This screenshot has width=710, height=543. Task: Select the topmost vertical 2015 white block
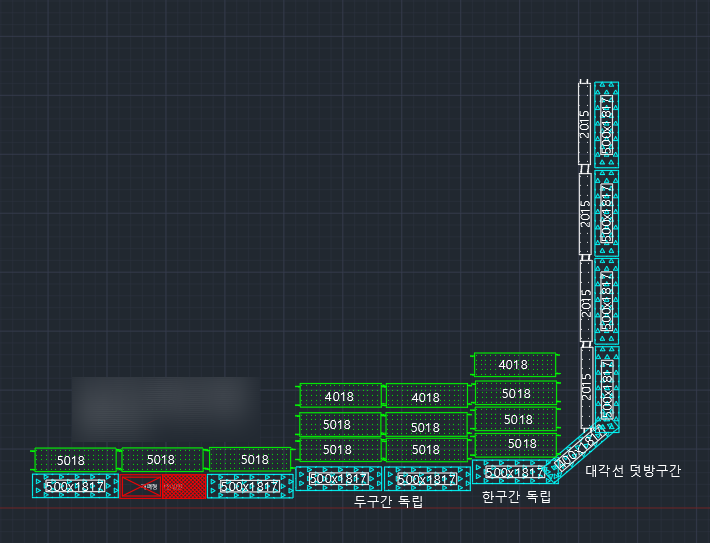(x=585, y=124)
